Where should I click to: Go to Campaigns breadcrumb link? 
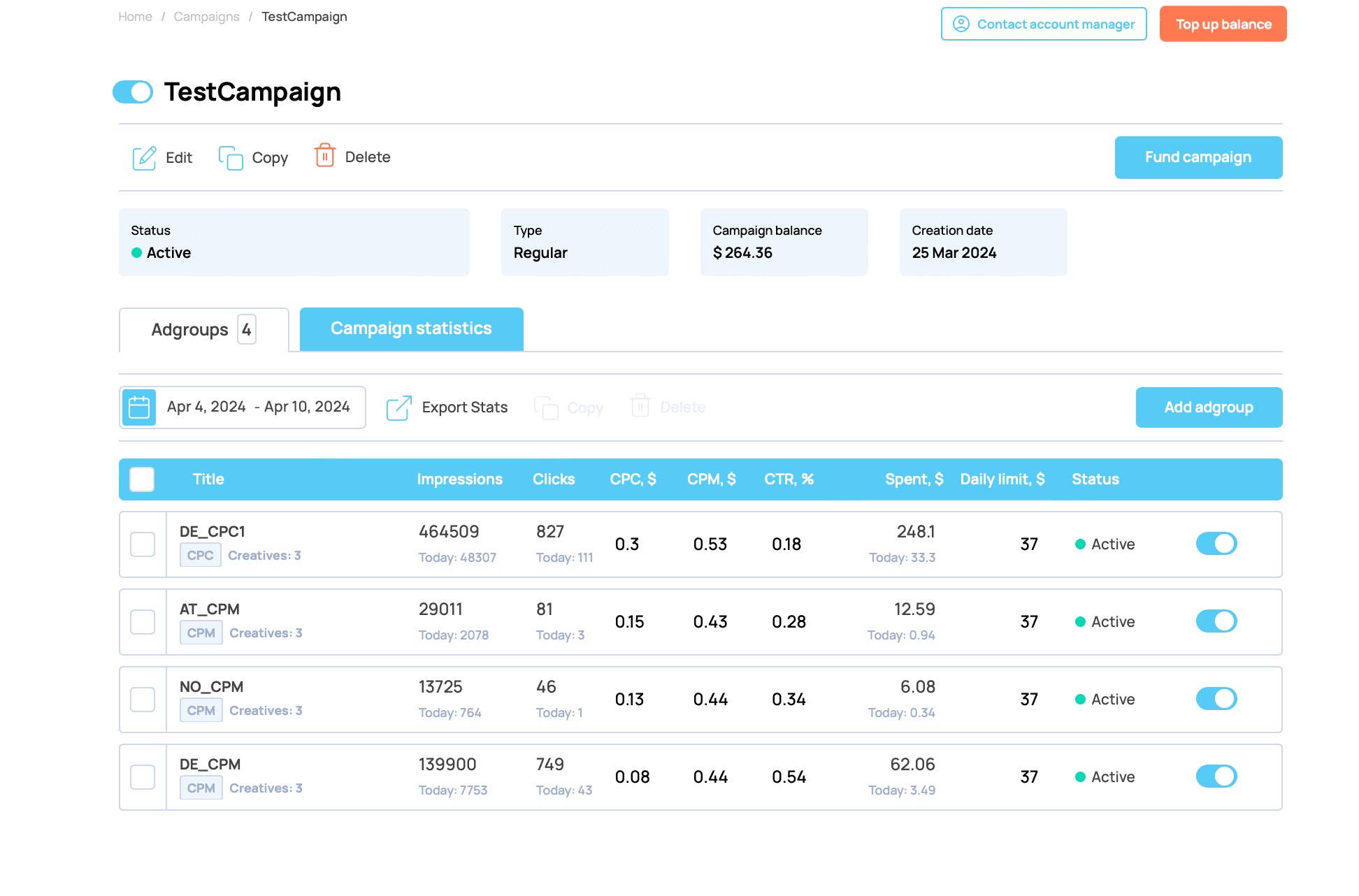pos(206,17)
